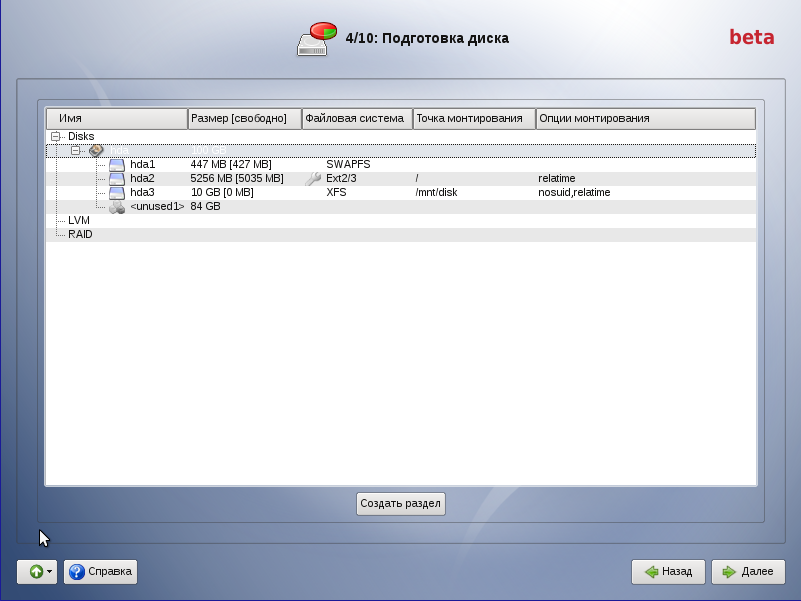Click the disk pie chart icon in header
The width and height of the screenshot is (801, 601).
tap(317, 39)
